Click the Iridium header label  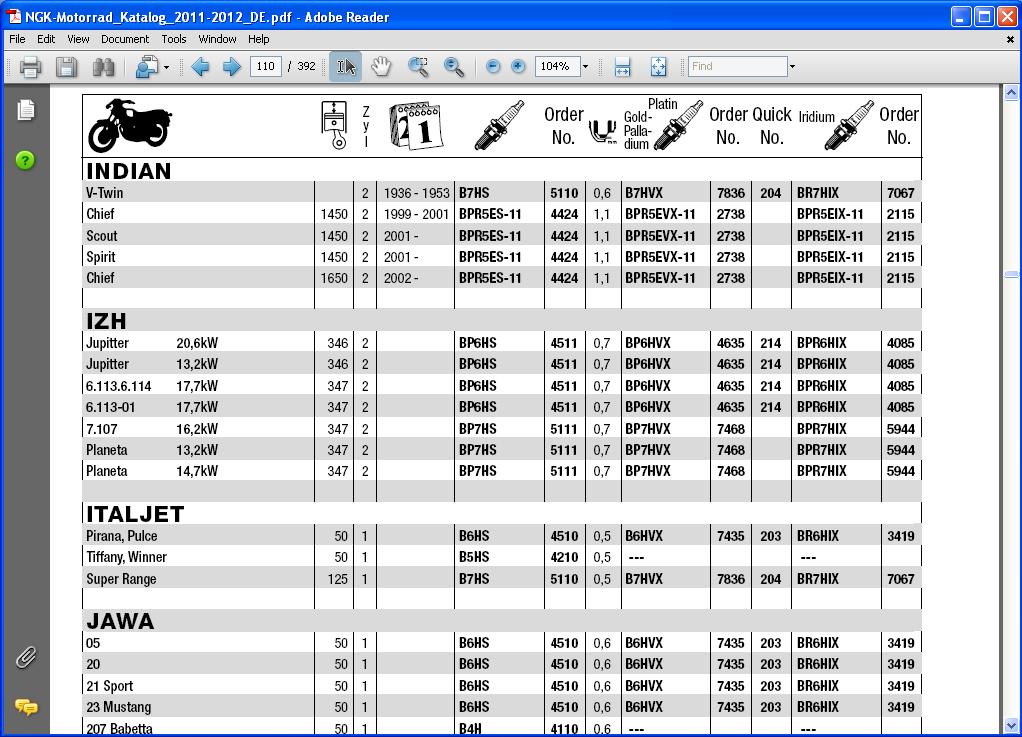[817, 117]
